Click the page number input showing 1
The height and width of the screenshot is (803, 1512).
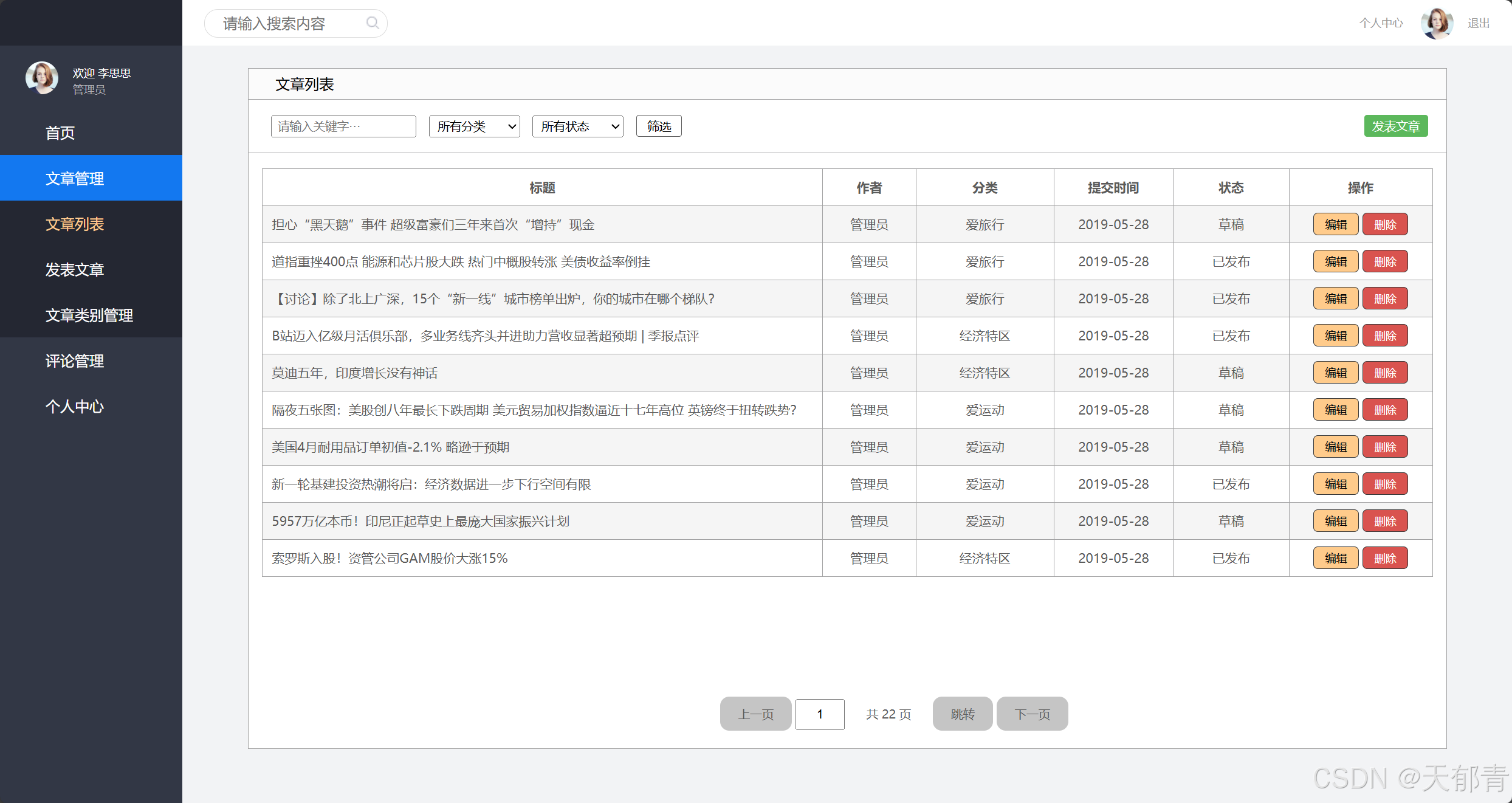tap(820, 714)
